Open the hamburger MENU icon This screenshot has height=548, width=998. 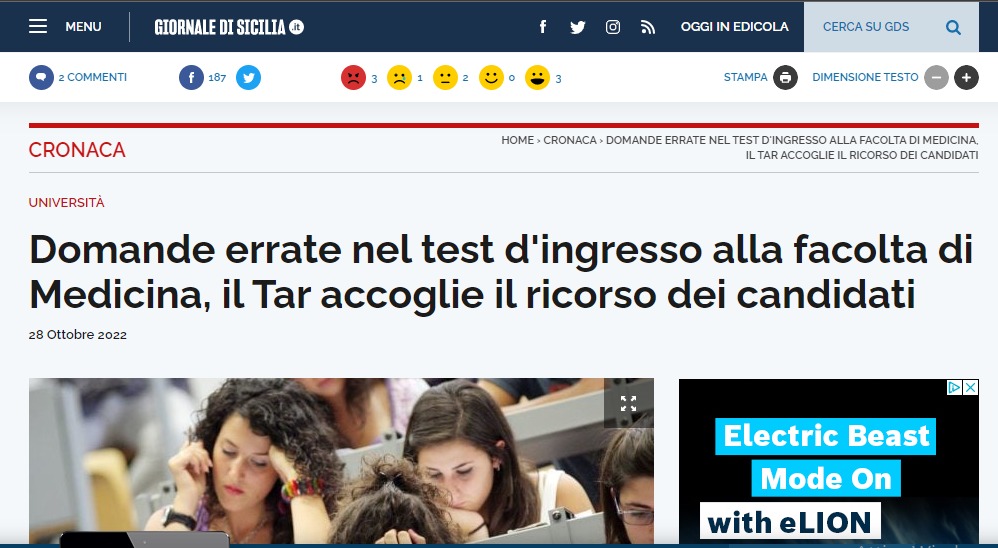(x=38, y=27)
